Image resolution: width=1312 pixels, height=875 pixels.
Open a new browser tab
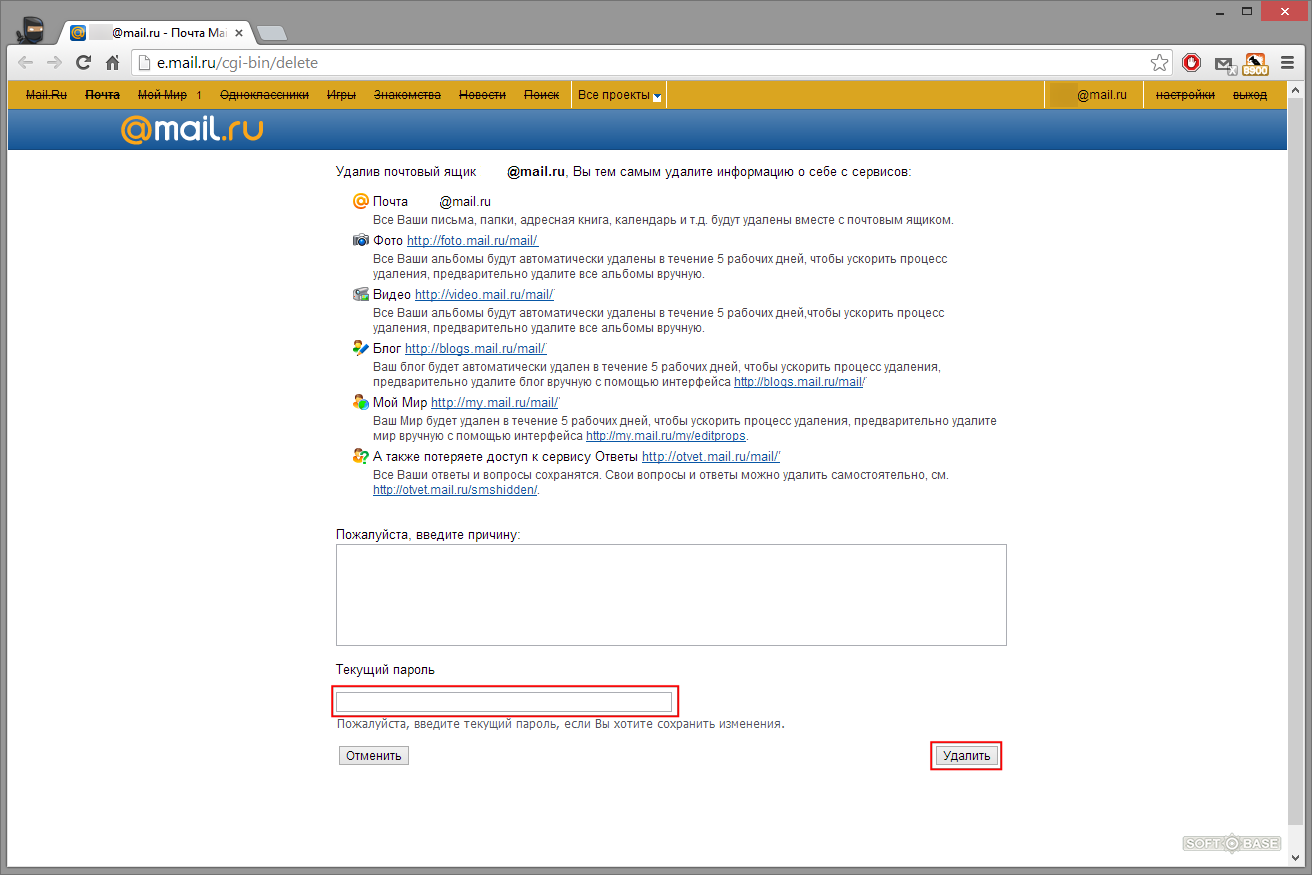pos(271,33)
